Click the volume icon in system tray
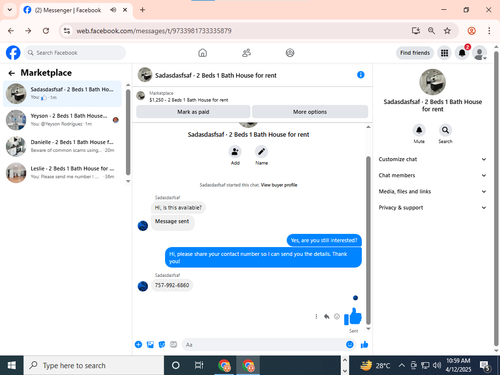The height and width of the screenshot is (375, 500). pos(437,365)
